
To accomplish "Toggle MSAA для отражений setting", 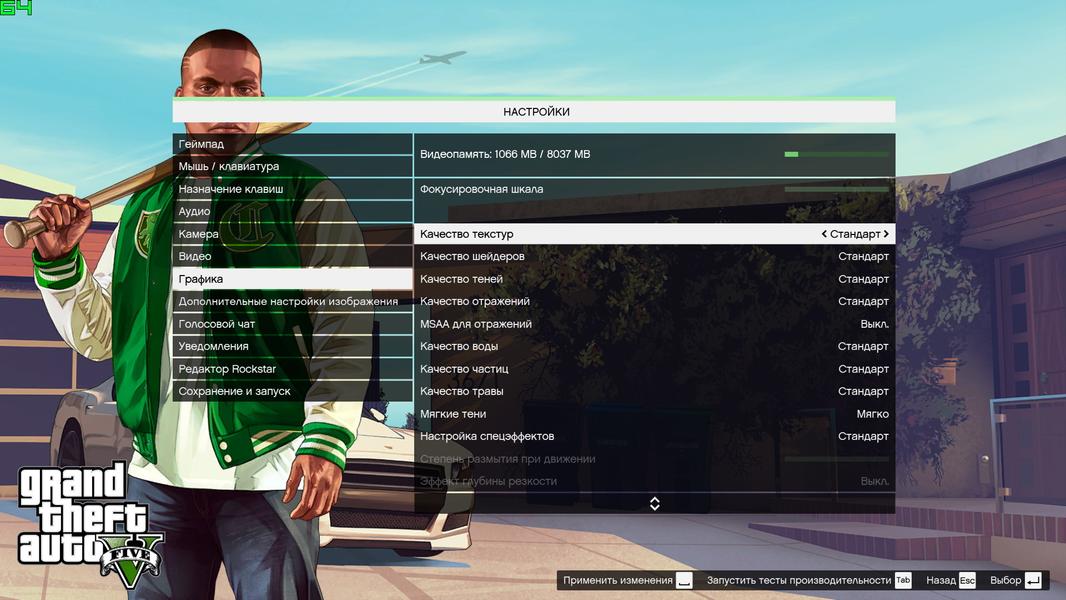I will [x=654, y=324].
